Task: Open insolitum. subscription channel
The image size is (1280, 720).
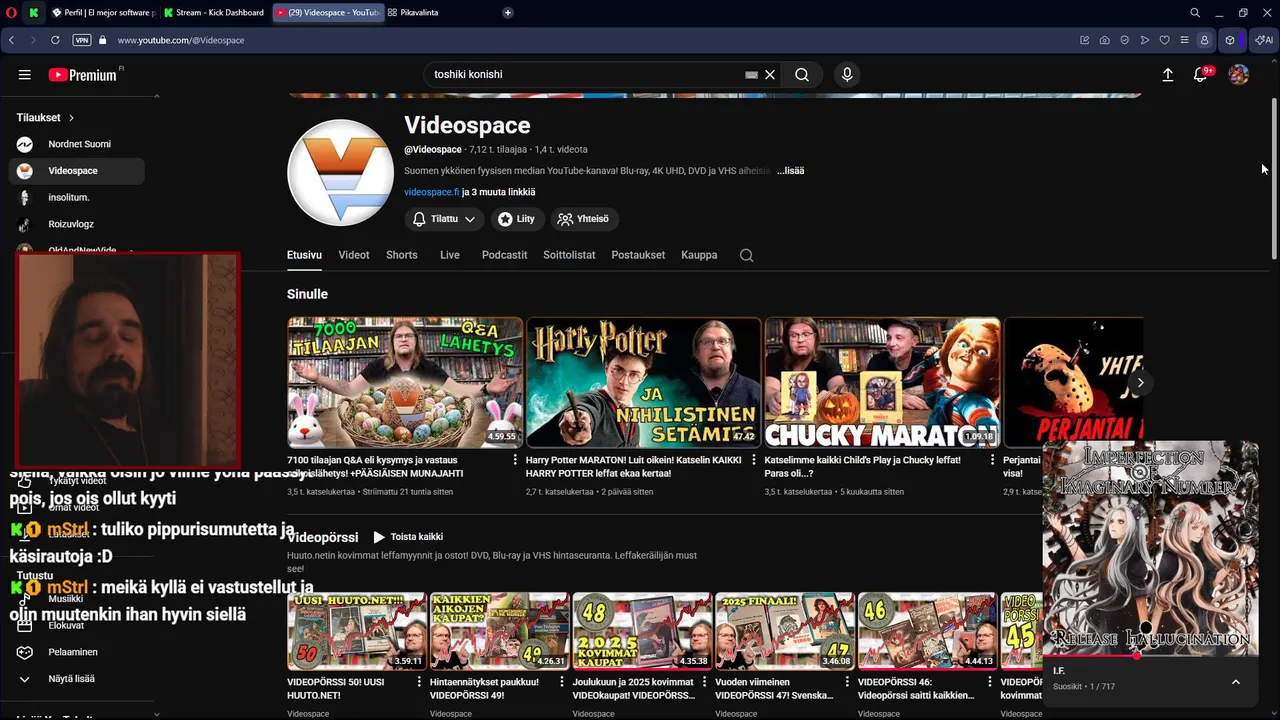Action: point(77,198)
